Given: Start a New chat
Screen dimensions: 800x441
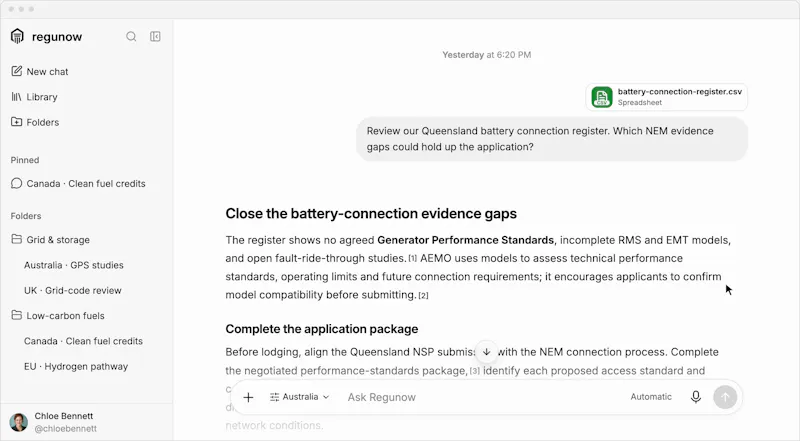Looking at the screenshot, I should pos(40,71).
